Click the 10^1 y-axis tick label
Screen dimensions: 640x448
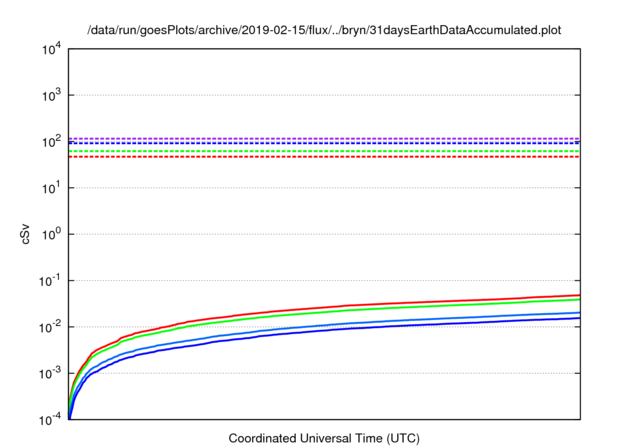51,188
